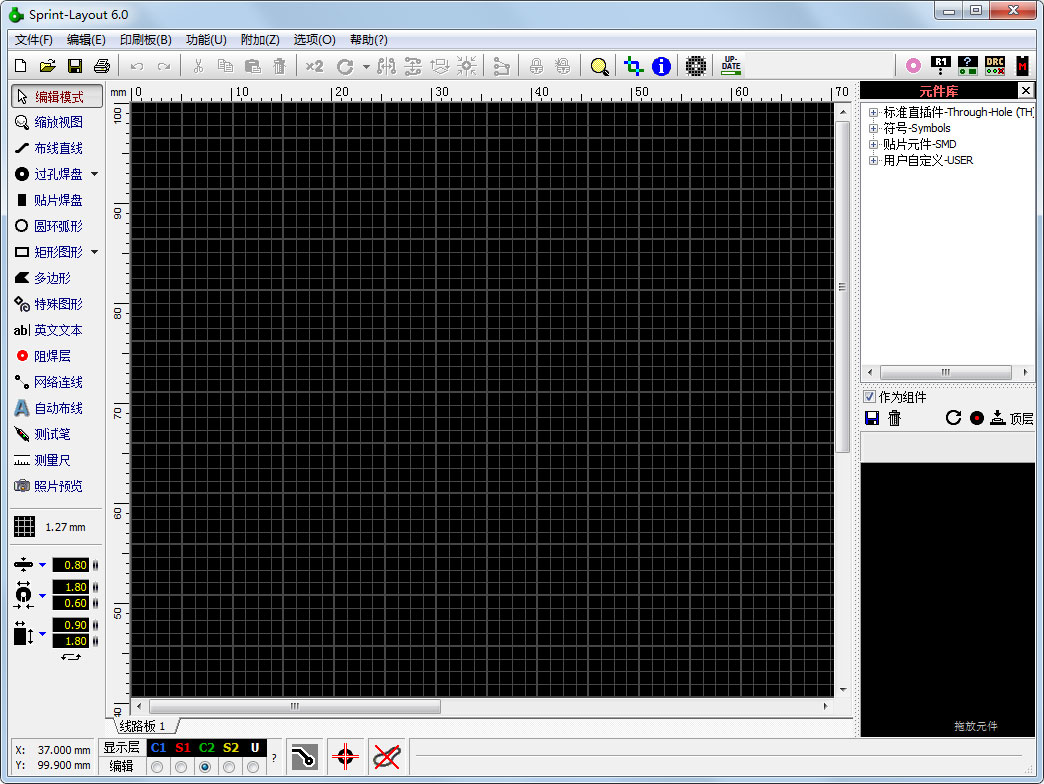Click the 显示层 layer display button

pyautogui.click(x=121, y=747)
